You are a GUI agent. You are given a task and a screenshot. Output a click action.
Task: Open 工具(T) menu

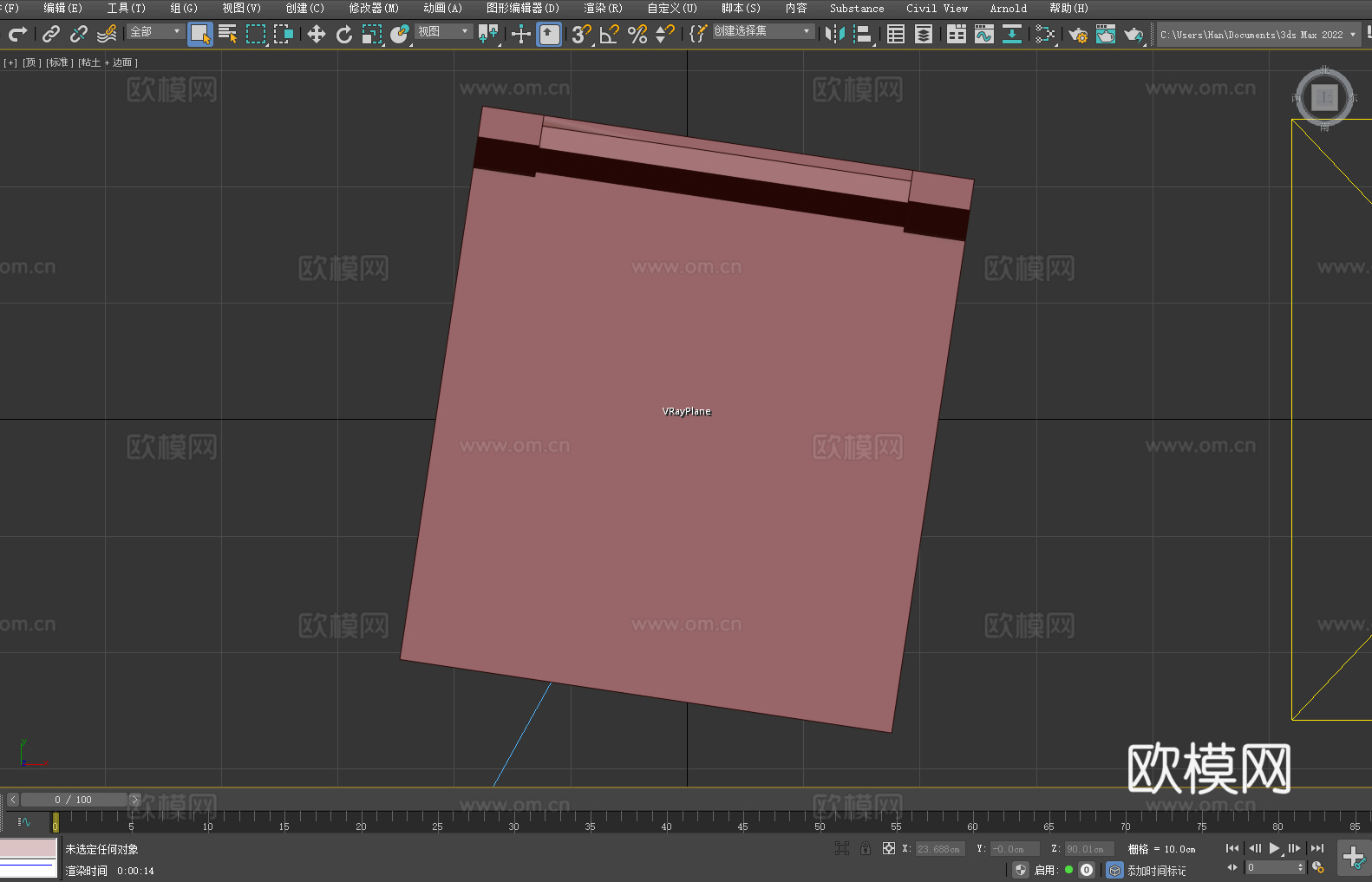[126, 8]
